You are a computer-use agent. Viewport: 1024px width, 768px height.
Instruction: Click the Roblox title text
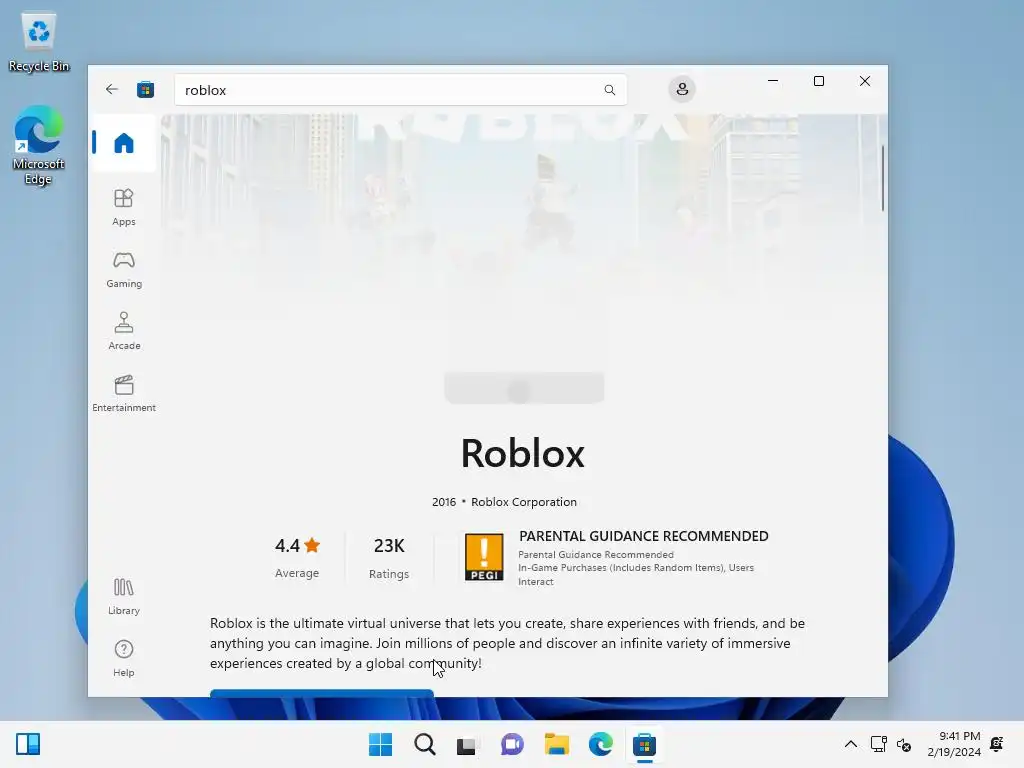[x=522, y=453]
